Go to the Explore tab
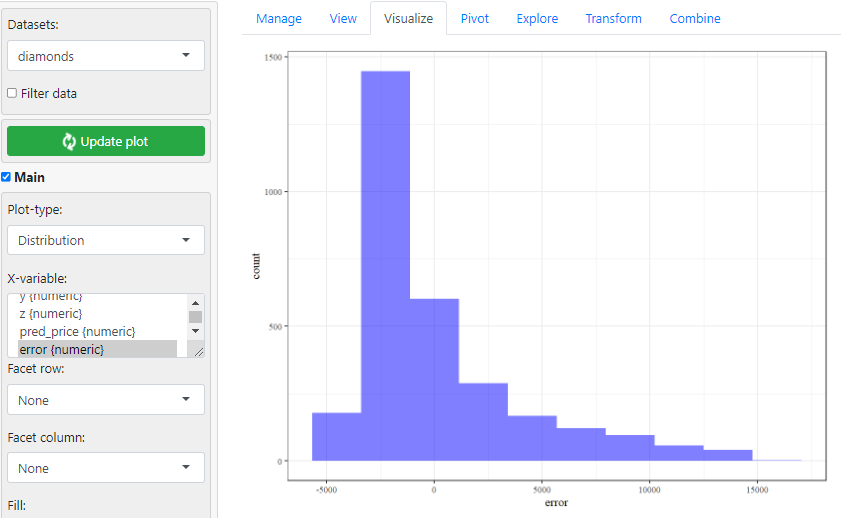The width and height of the screenshot is (841, 518). [537, 18]
